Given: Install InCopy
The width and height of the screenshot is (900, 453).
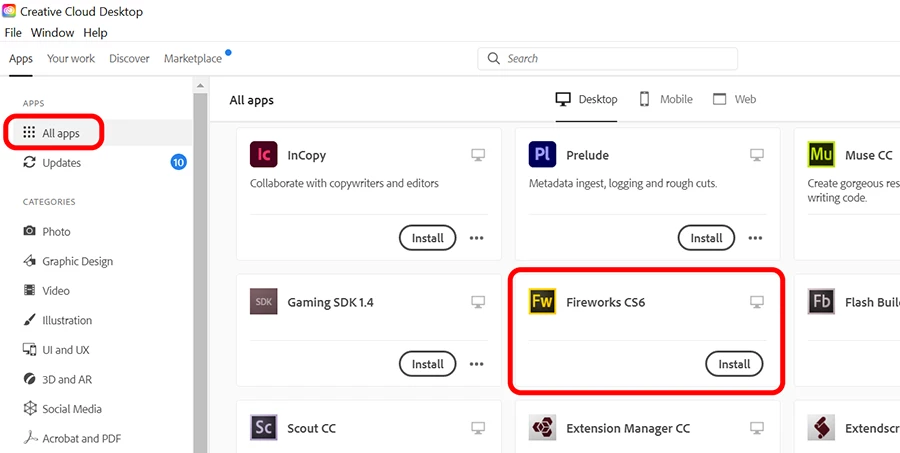Looking at the screenshot, I should [x=428, y=238].
